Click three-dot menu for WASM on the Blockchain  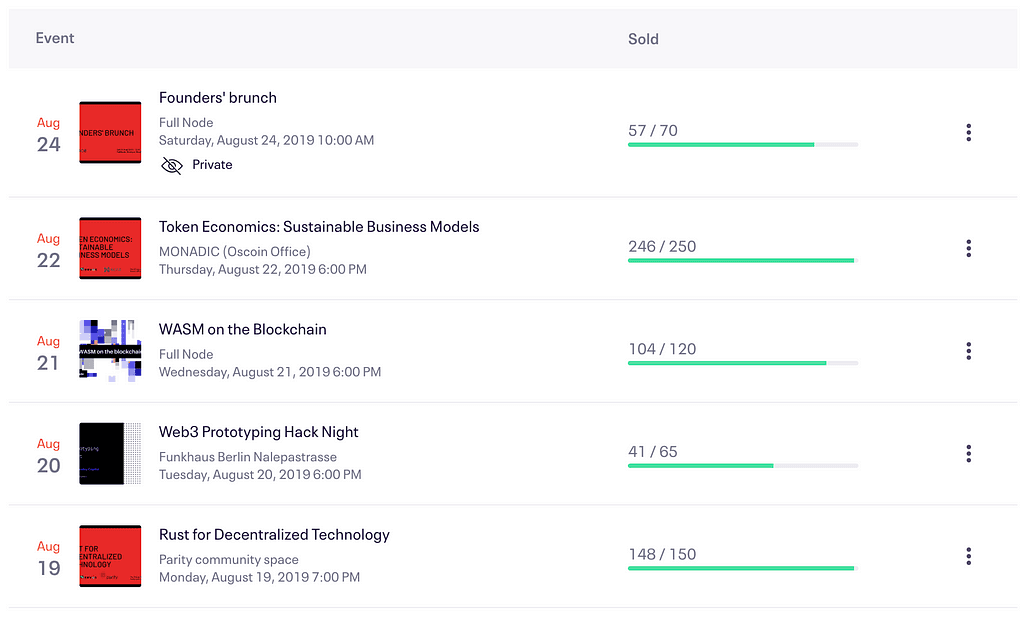click(x=968, y=351)
